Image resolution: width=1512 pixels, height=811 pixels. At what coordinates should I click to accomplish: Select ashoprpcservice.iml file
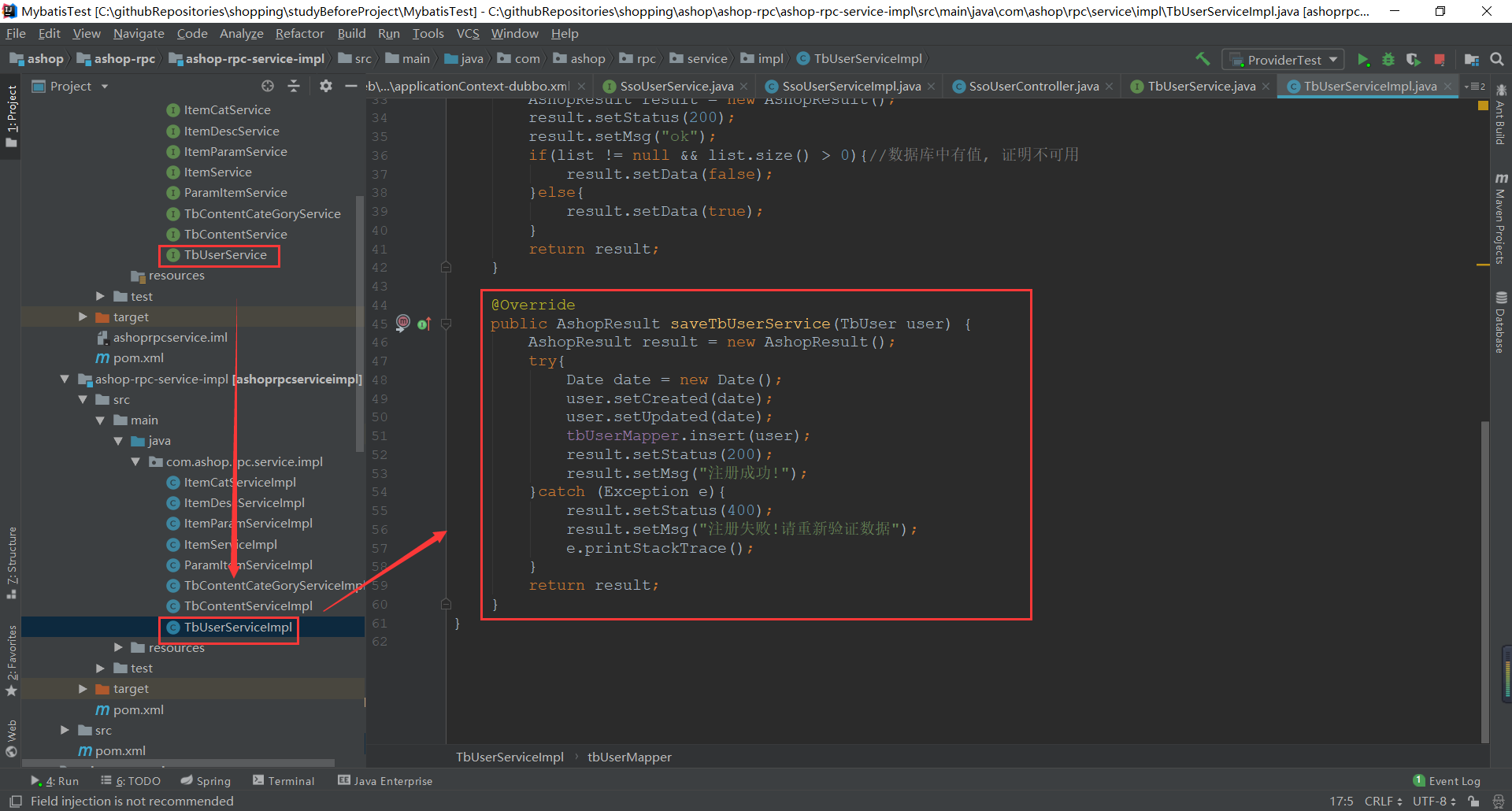pos(162,338)
